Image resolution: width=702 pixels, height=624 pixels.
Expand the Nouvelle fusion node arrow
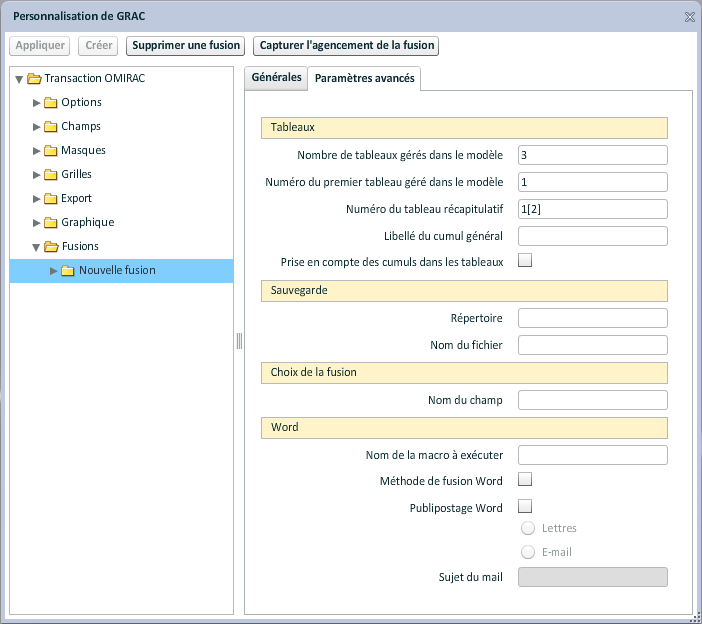[55, 270]
